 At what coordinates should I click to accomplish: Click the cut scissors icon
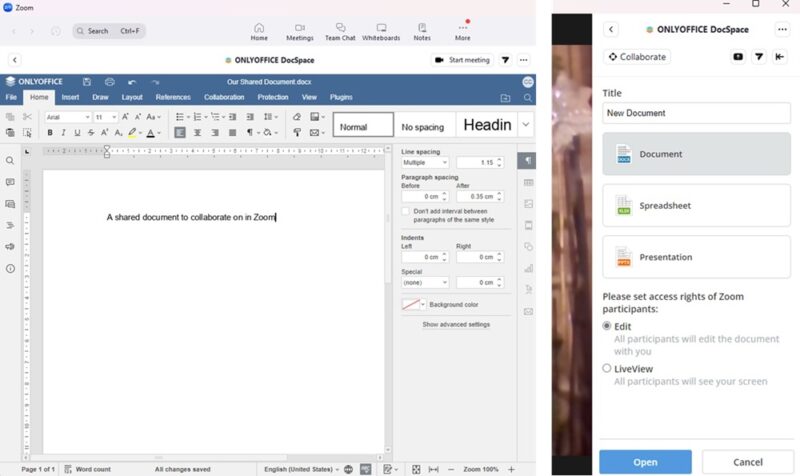27,117
